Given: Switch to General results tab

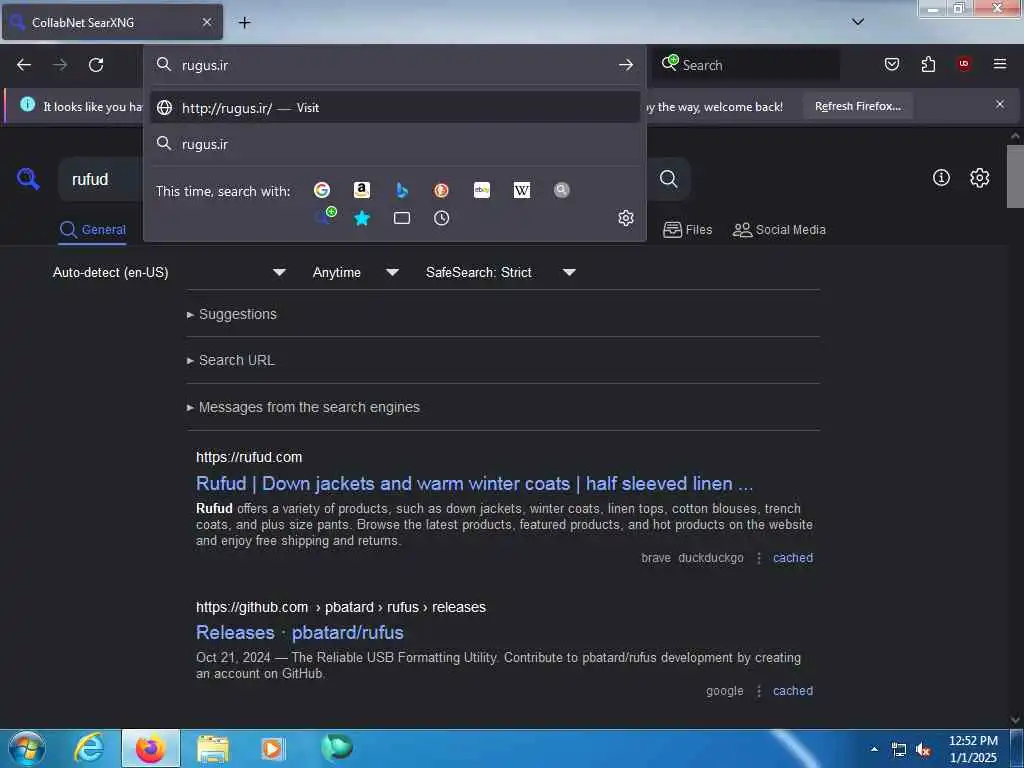Looking at the screenshot, I should point(93,230).
